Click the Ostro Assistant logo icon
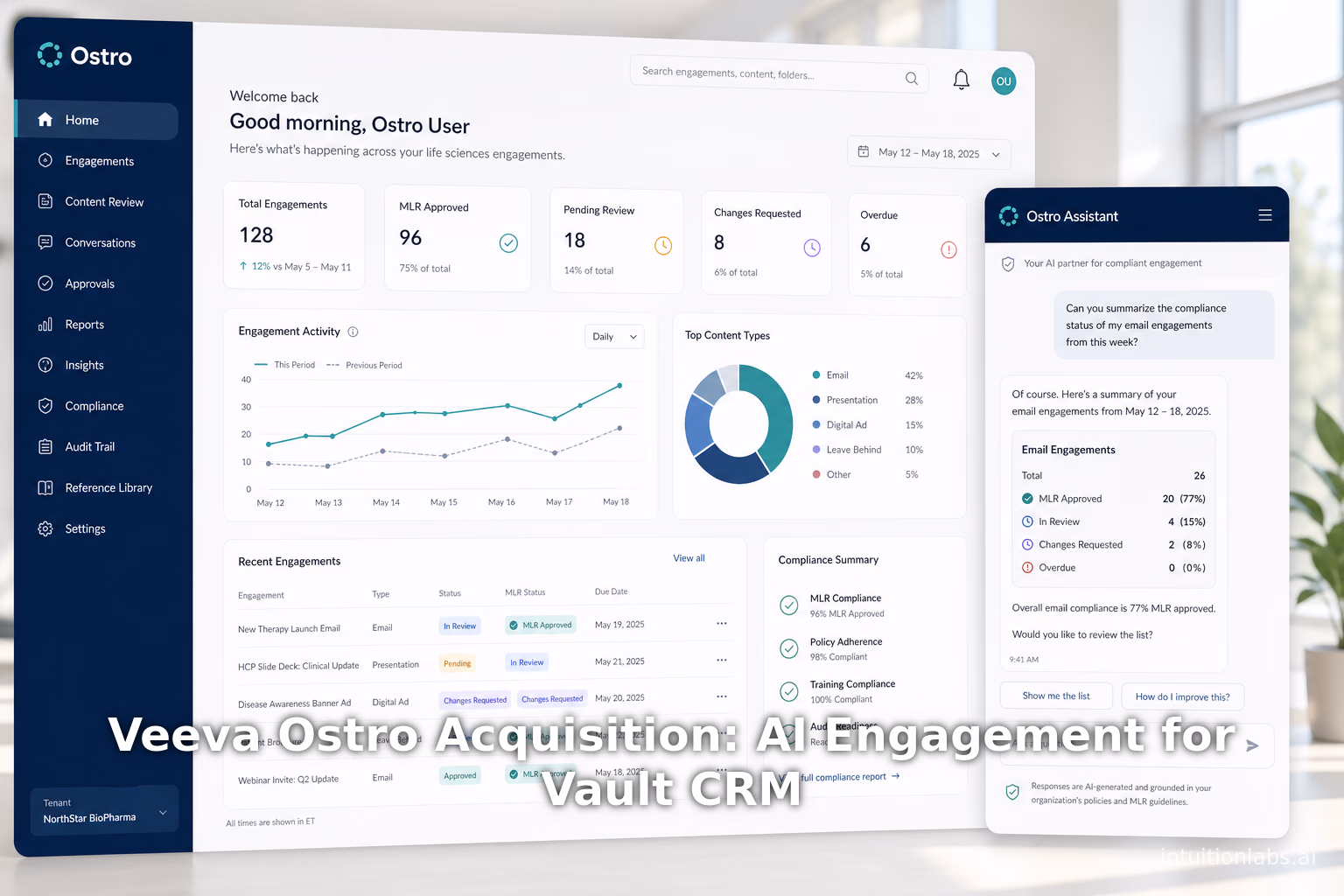The image size is (1344, 896). (x=1009, y=215)
